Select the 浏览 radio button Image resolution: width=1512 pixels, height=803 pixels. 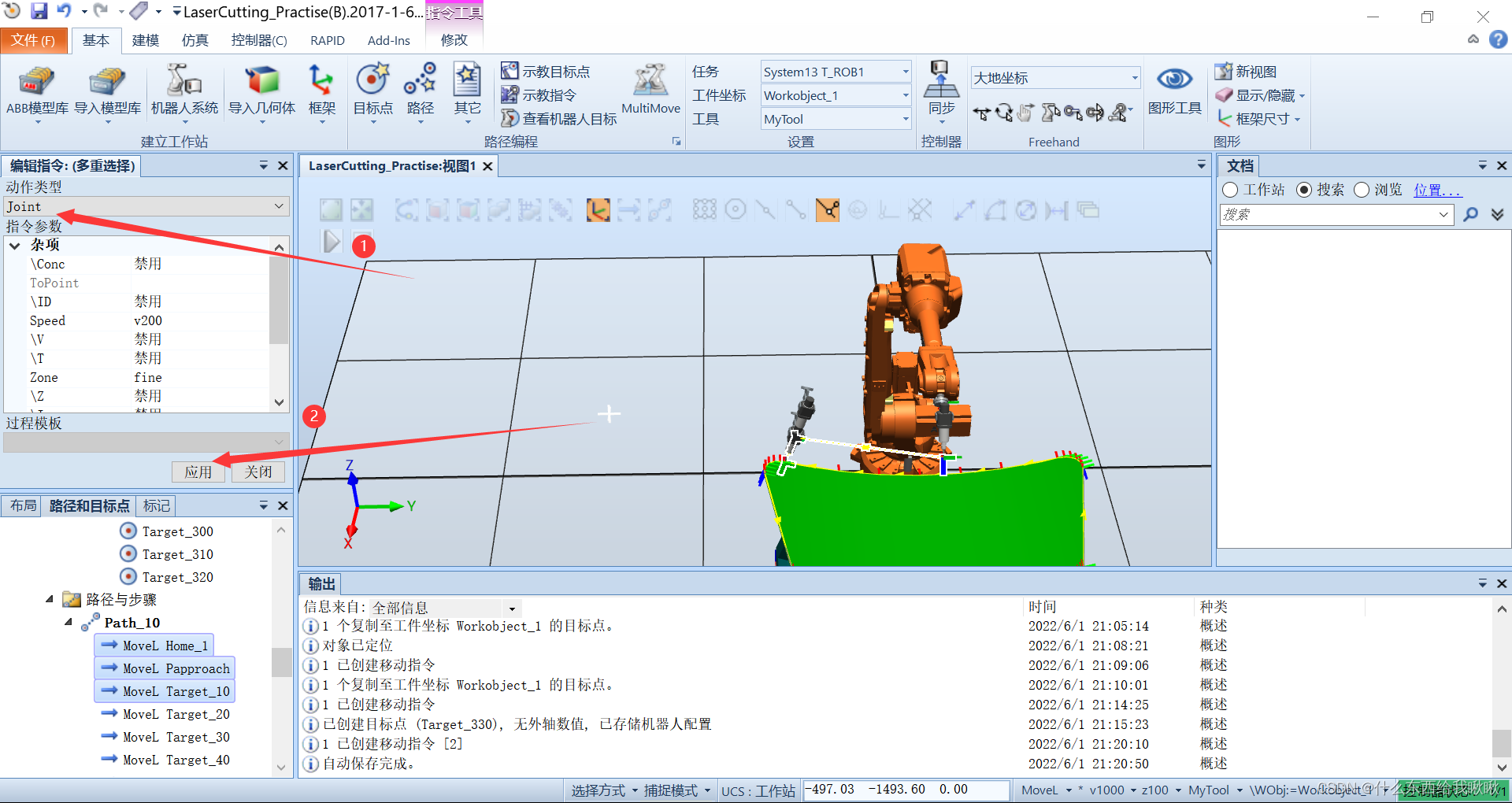coord(1362,190)
